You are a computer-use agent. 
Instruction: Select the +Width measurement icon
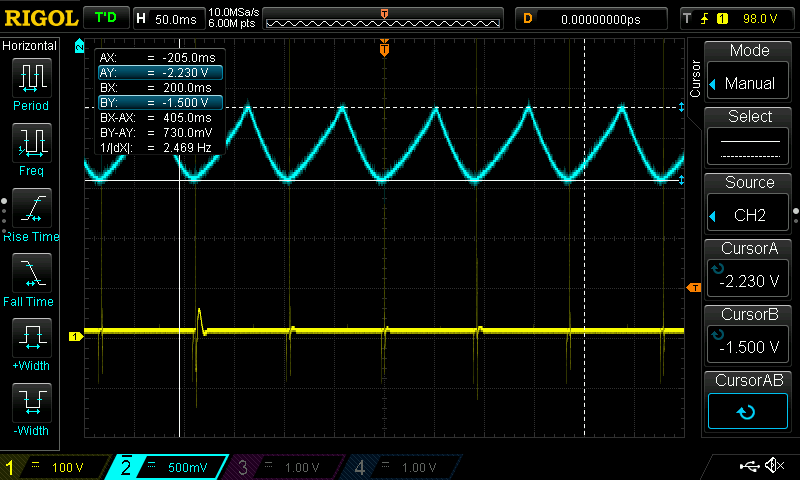click(x=32, y=337)
